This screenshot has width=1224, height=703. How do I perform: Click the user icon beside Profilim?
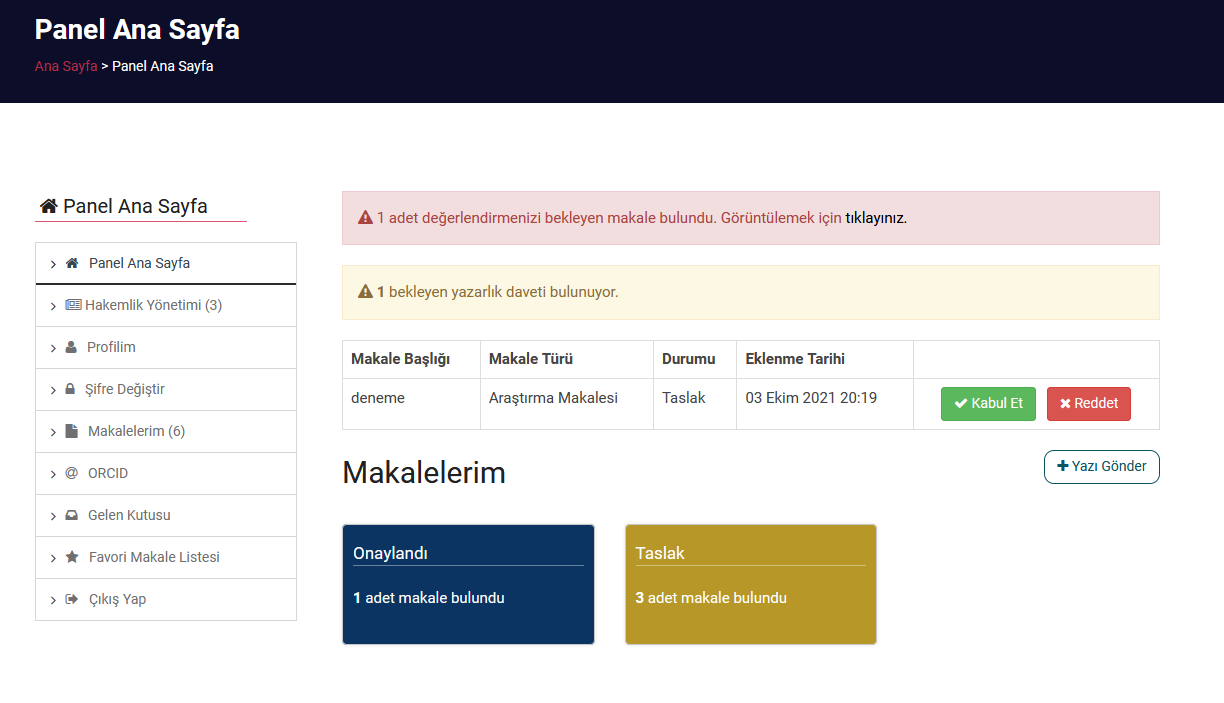pos(71,347)
